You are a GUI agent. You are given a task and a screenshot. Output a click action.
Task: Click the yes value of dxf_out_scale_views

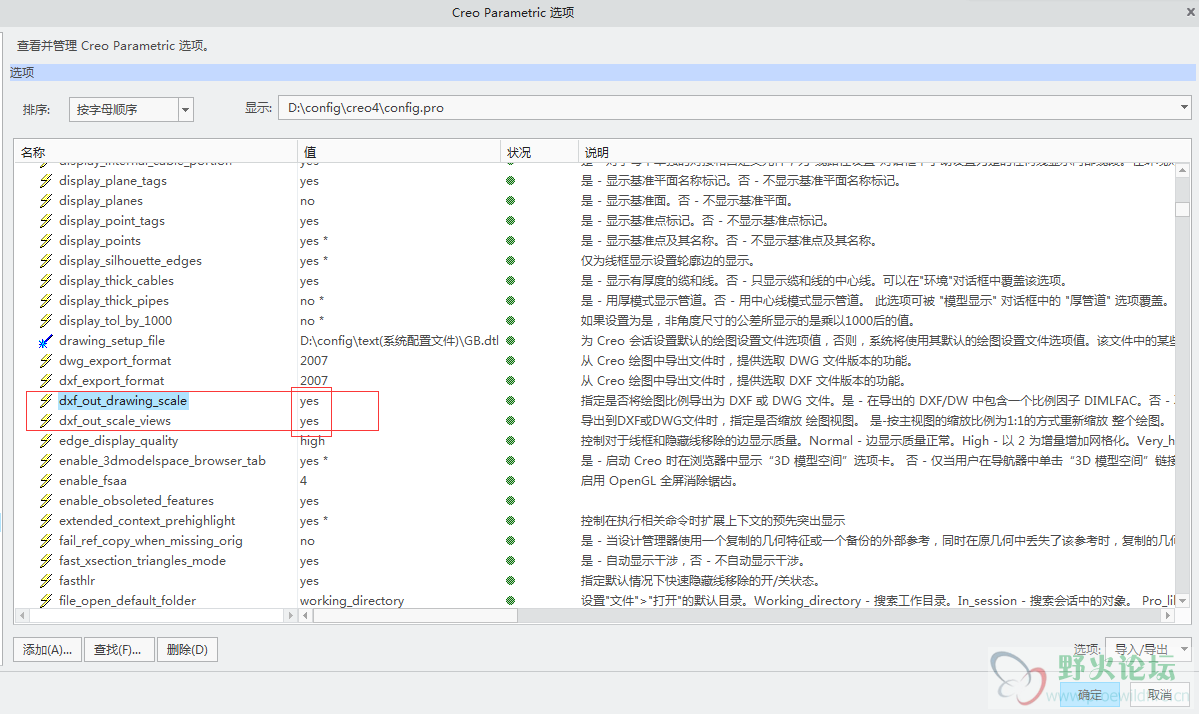pyautogui.click(x=309, y=420)
